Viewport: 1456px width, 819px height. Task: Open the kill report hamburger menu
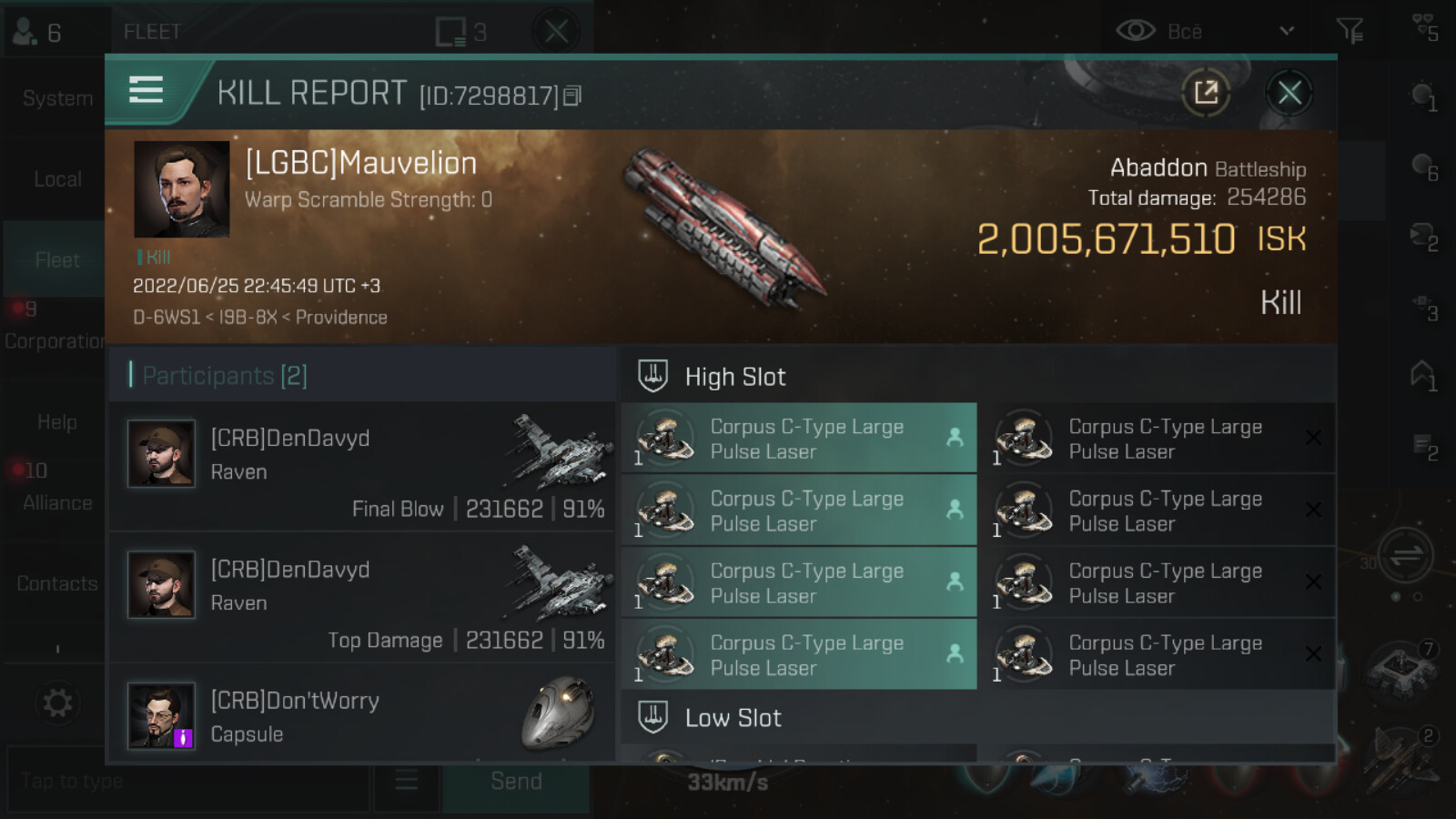[x=146, y=90]
